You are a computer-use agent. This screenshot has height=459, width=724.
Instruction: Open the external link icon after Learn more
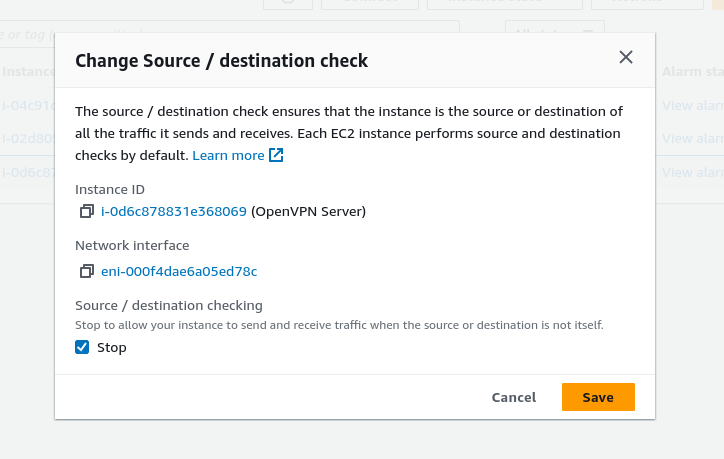pyautogui.click(x=276, y=155)
